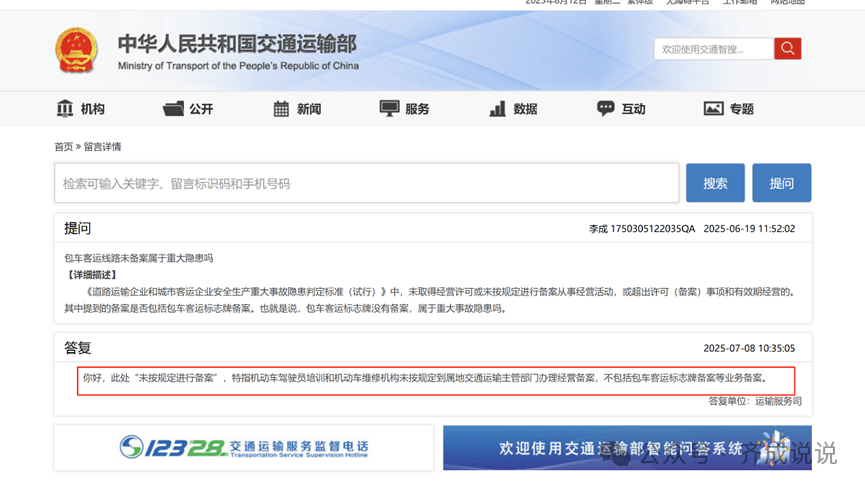Click the bar chart icon beside 数据
865x488 pixels.
pos(497,108)
